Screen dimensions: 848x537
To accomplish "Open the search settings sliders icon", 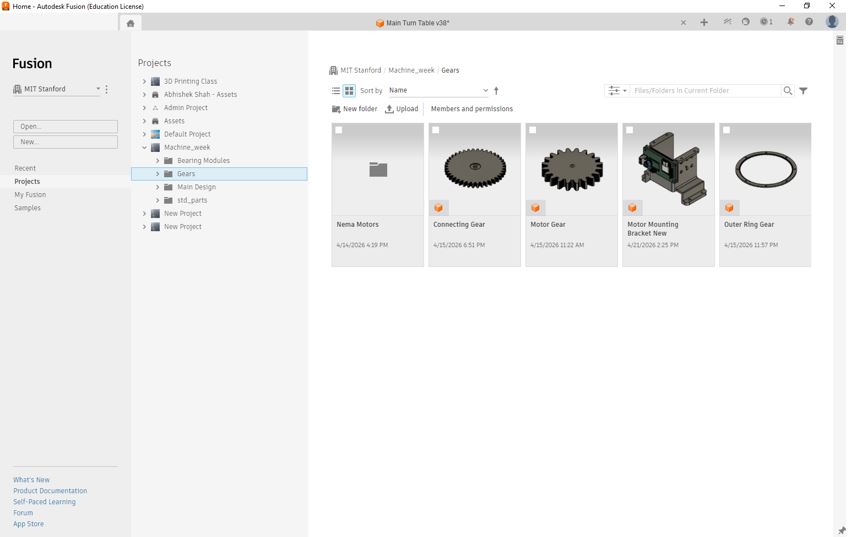I will click(x=617, y=91).
